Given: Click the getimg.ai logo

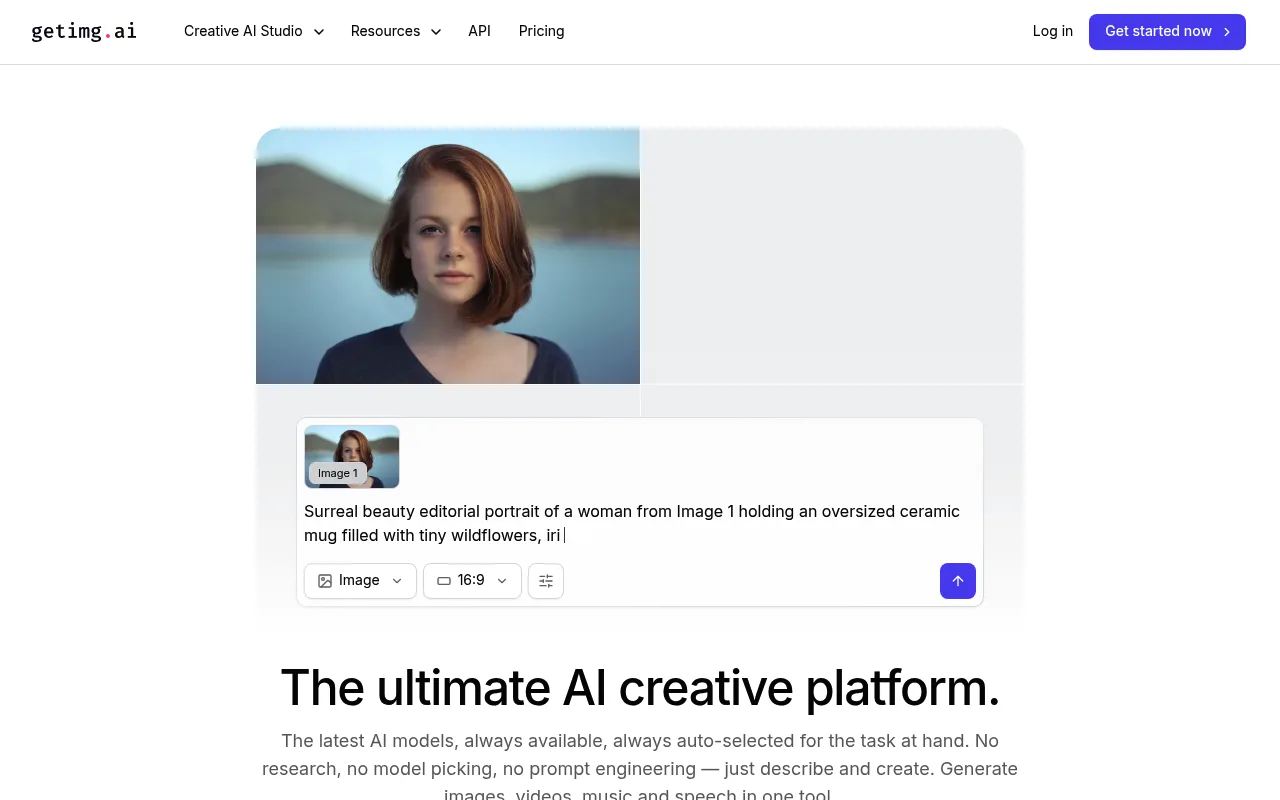Looking at the screenshot, I should coord(84,31).
